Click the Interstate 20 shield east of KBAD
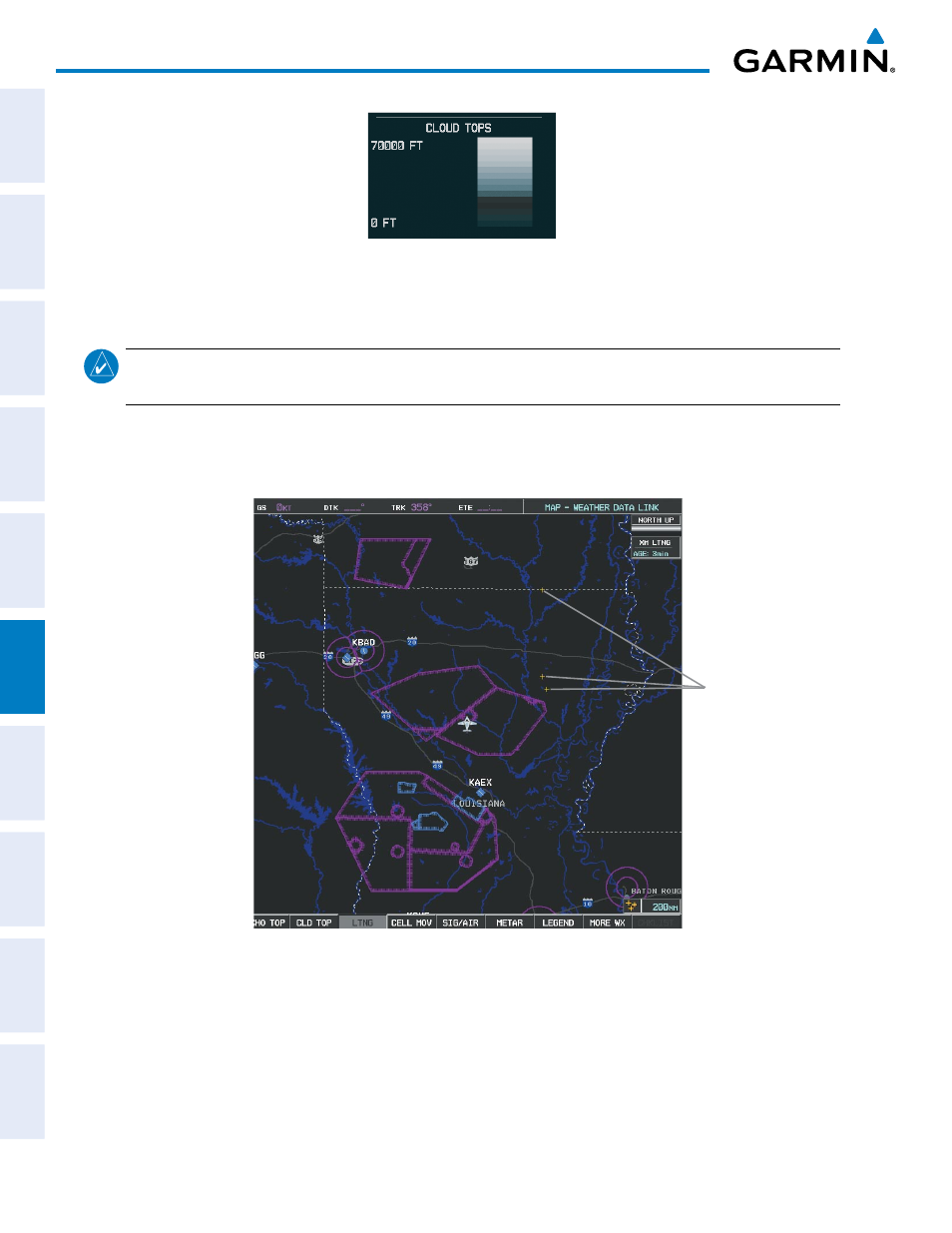The image size is (952, 1233). pyautogui.click(x=411, y=641)
